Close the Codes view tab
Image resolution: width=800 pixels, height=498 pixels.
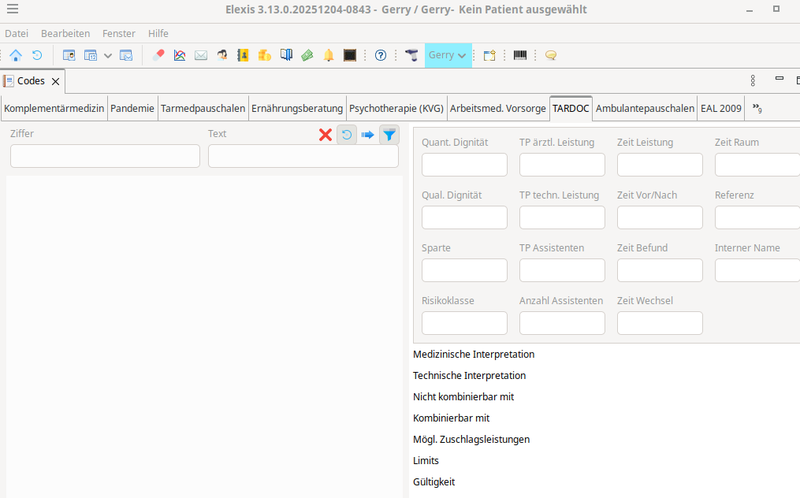point(56,81)
